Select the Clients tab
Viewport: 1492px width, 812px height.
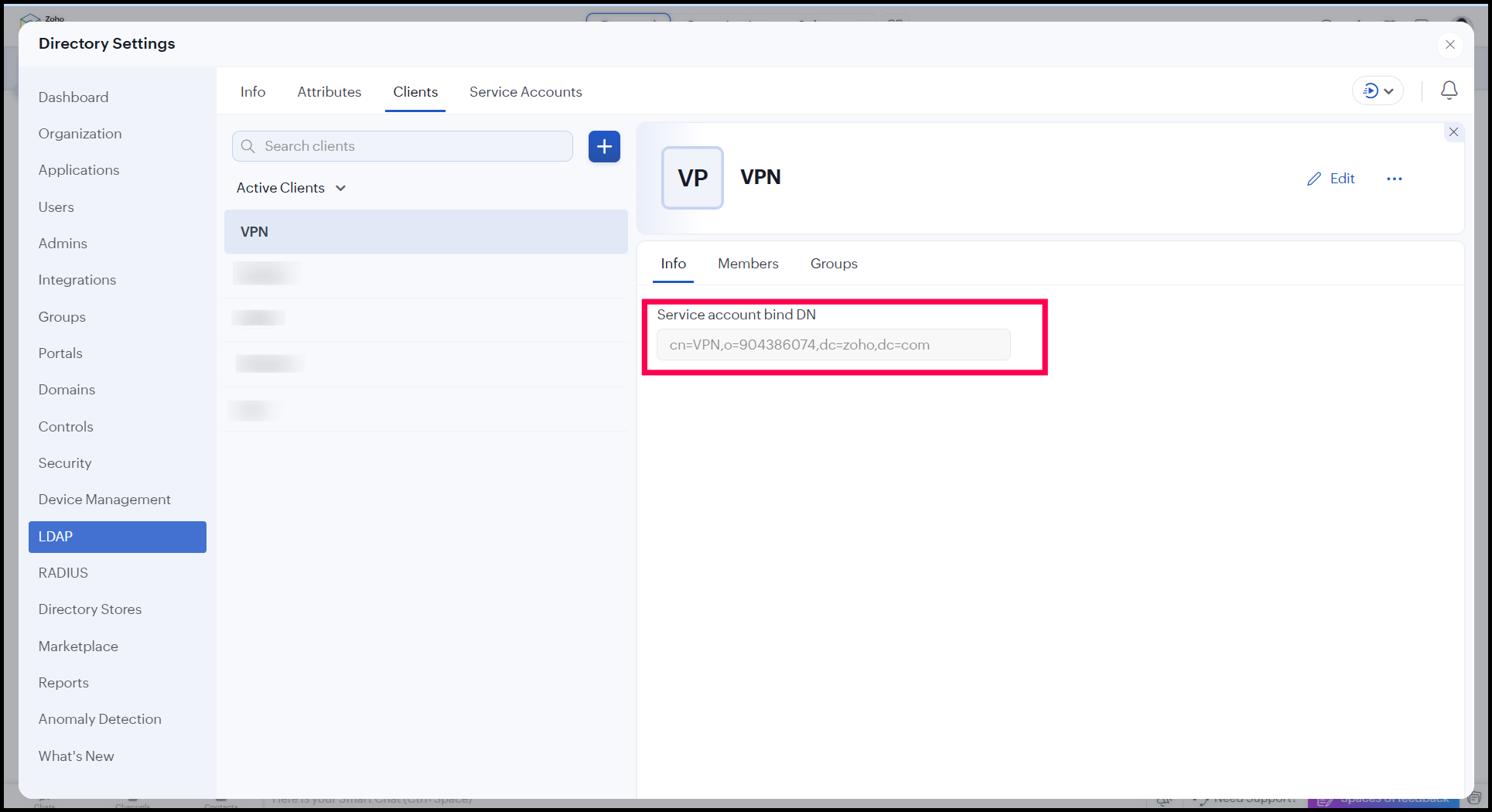tap(415, 92)
